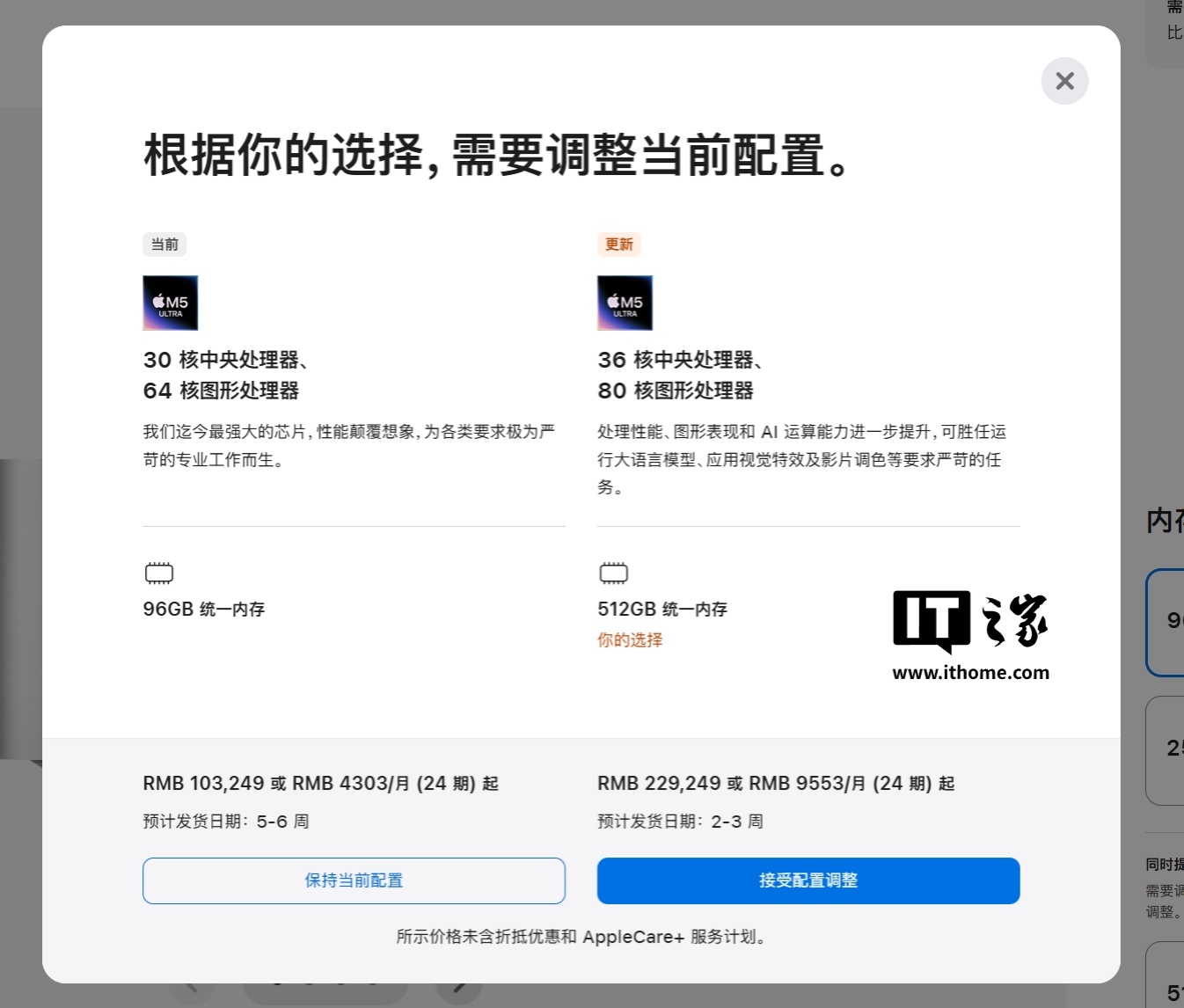Click the 保持当前配置 button
This screenshot has width=1184, height=1008.
354,880
